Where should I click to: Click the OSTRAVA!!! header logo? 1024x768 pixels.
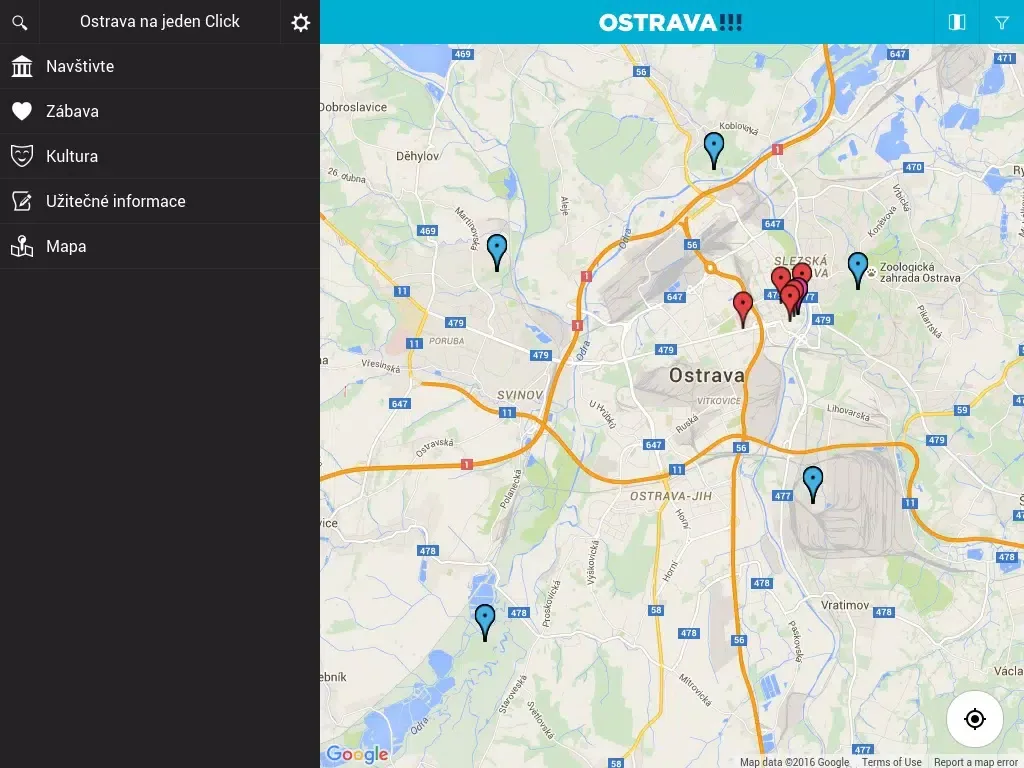(671, 23)
